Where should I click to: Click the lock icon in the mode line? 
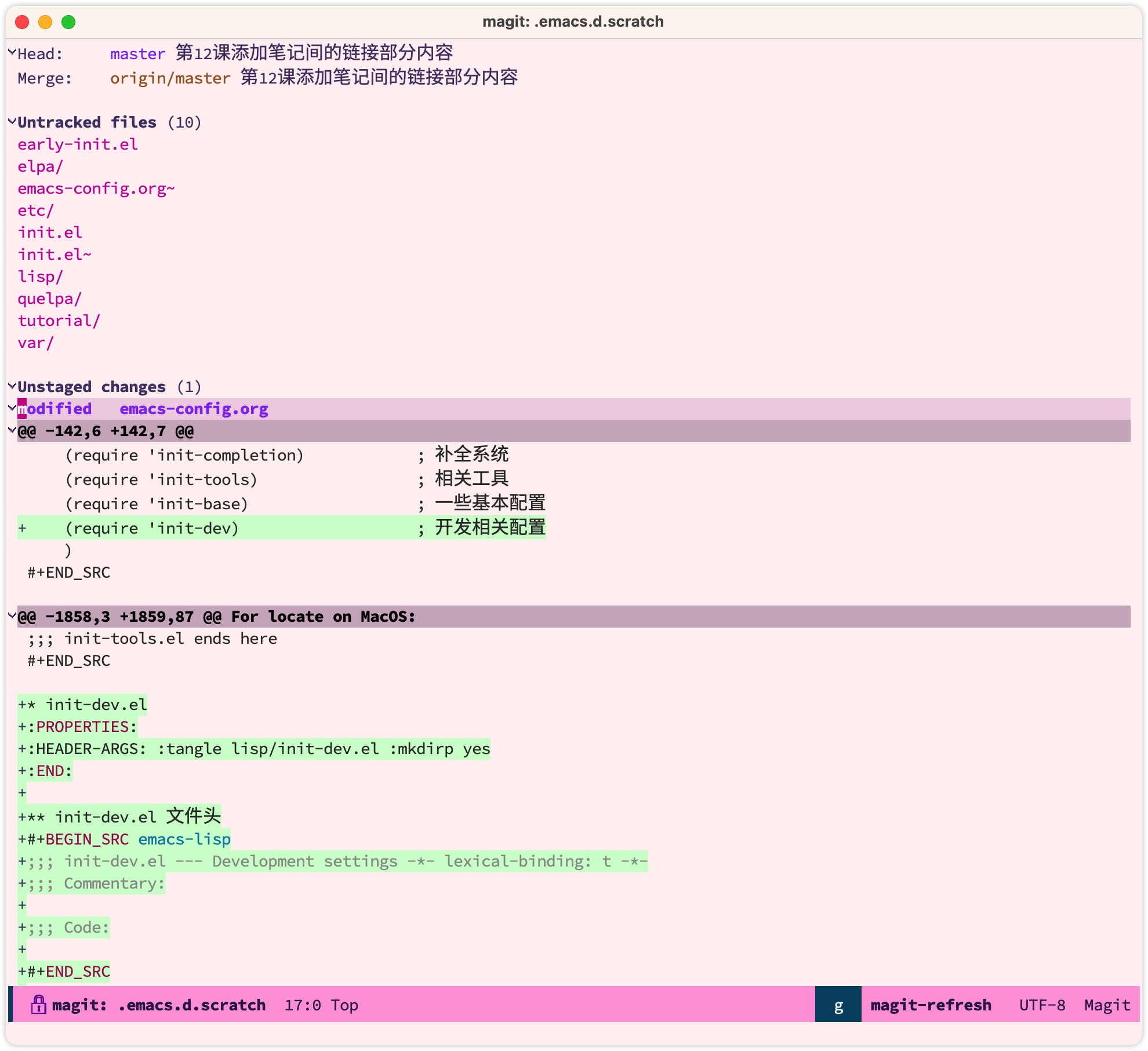(39, 1005)
